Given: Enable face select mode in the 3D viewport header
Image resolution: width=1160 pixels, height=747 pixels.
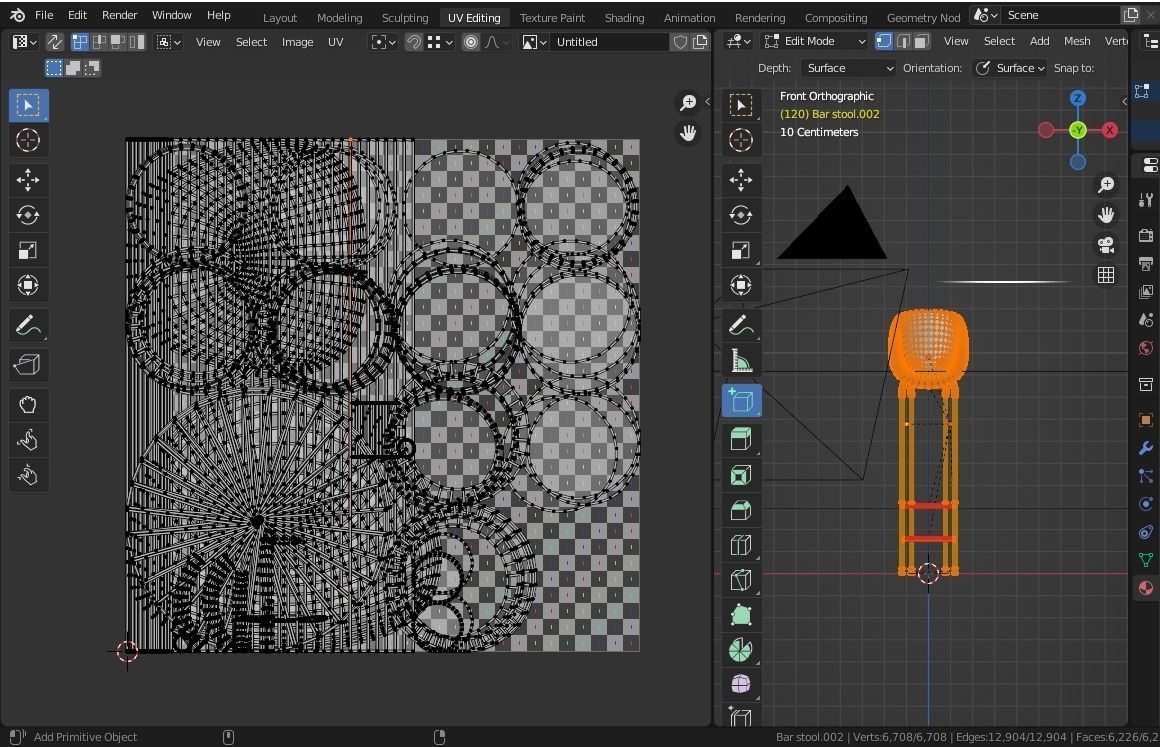Looking at the screenshot, I should tap(922, 41).
